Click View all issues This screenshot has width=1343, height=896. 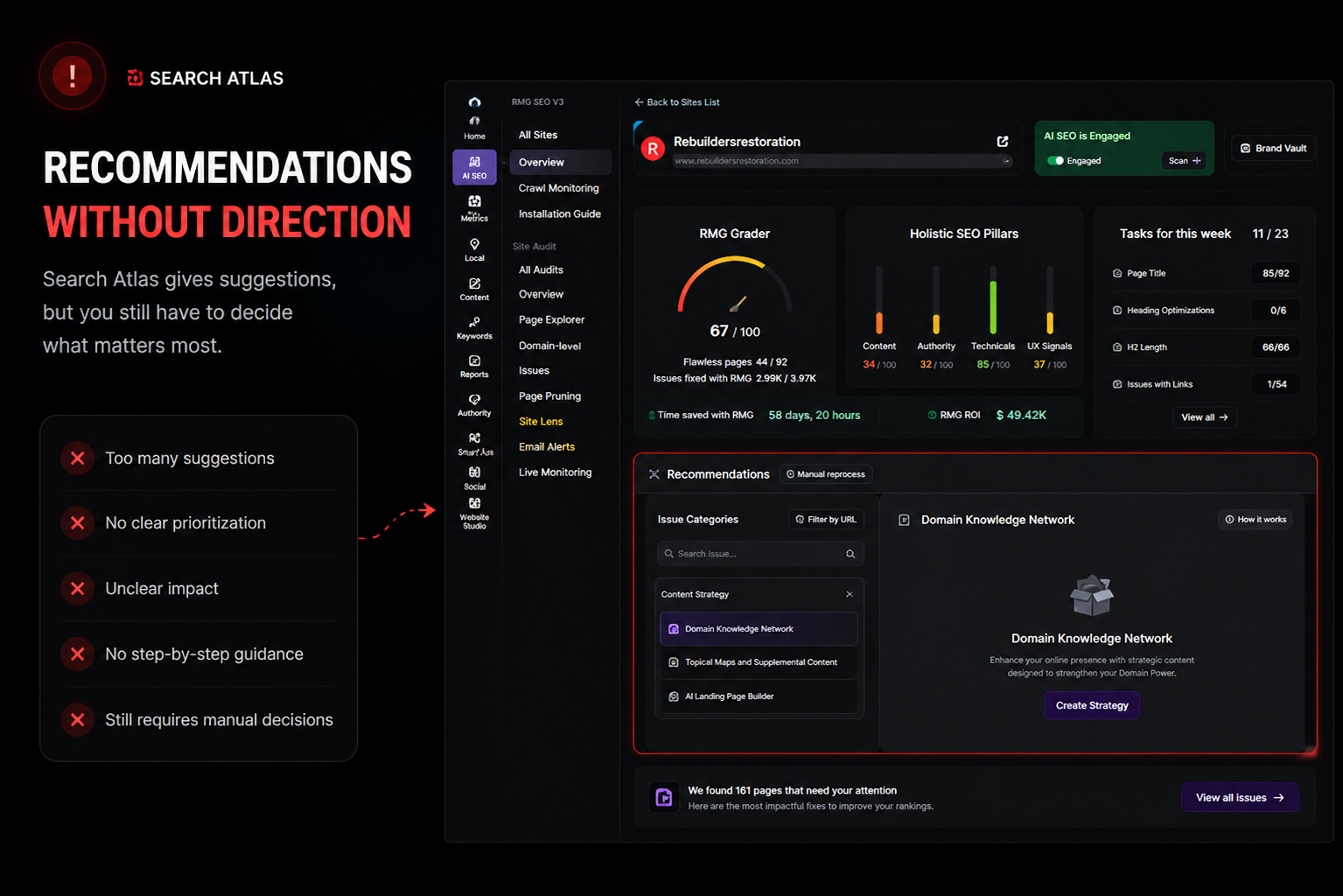(1240, 797)
